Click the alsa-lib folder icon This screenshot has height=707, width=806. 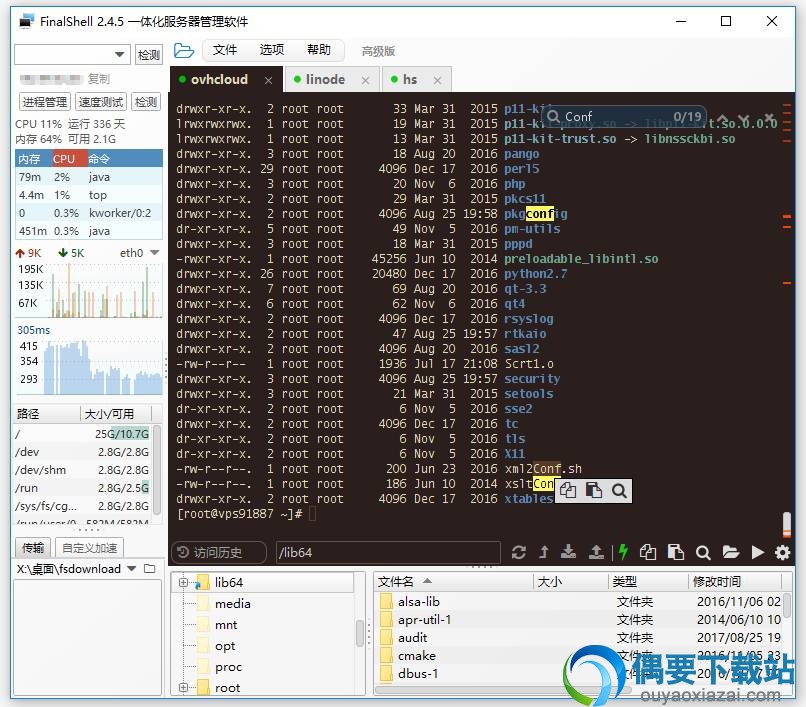pos(386,602)
